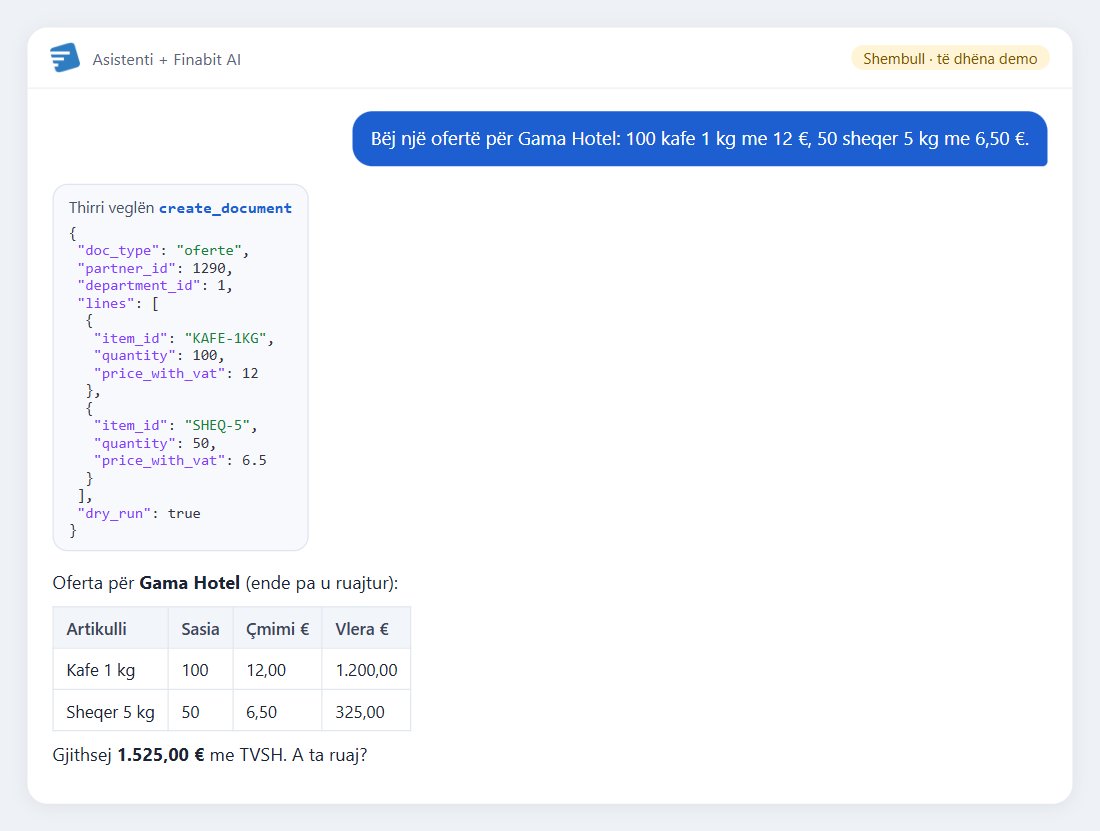Click the 'Thirri veglën' label text

pos(112,208)
